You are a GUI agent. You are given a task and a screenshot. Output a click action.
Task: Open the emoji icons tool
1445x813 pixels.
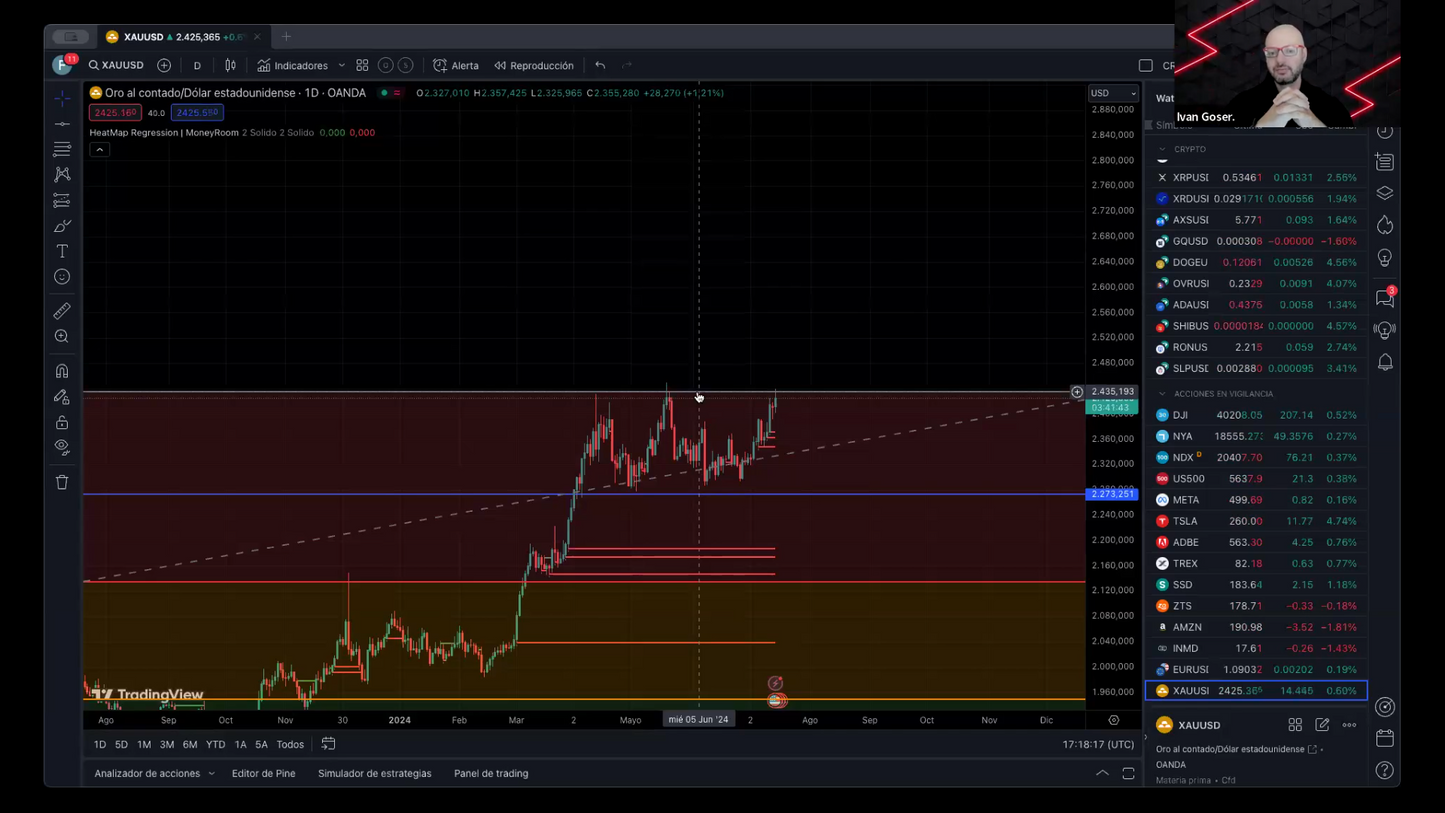(62, 277)
